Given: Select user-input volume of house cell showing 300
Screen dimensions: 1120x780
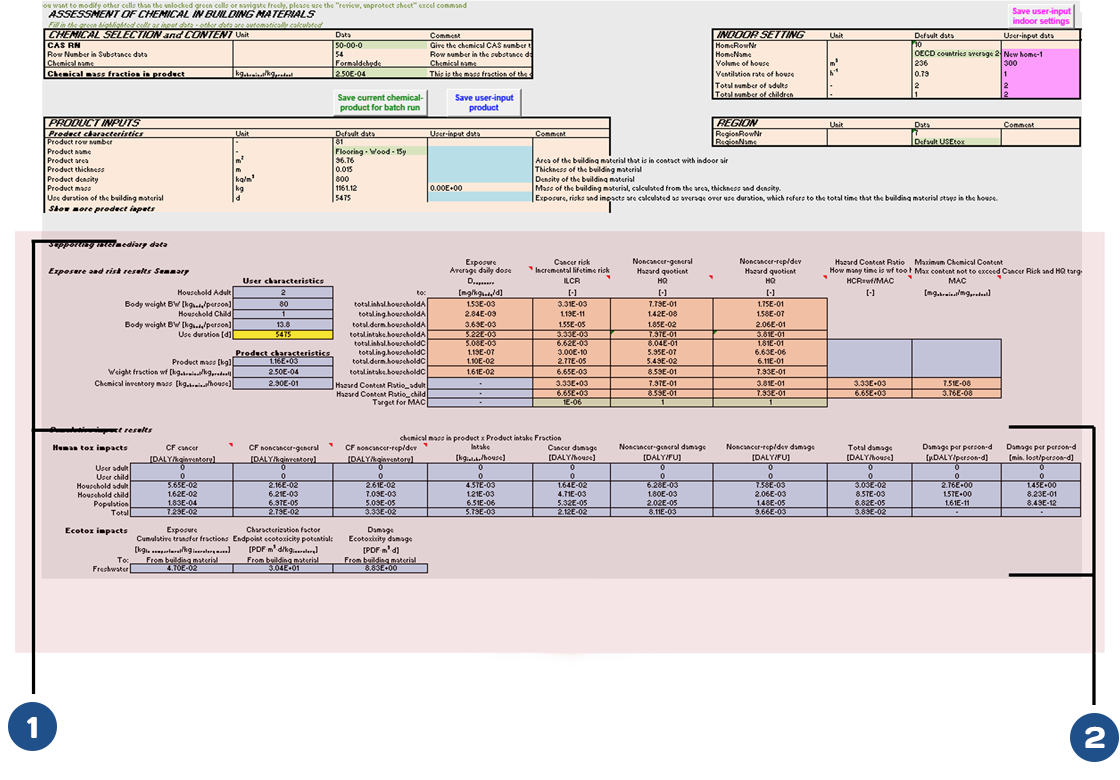Looking at the screenshot, I should (x=1039, y=63).
